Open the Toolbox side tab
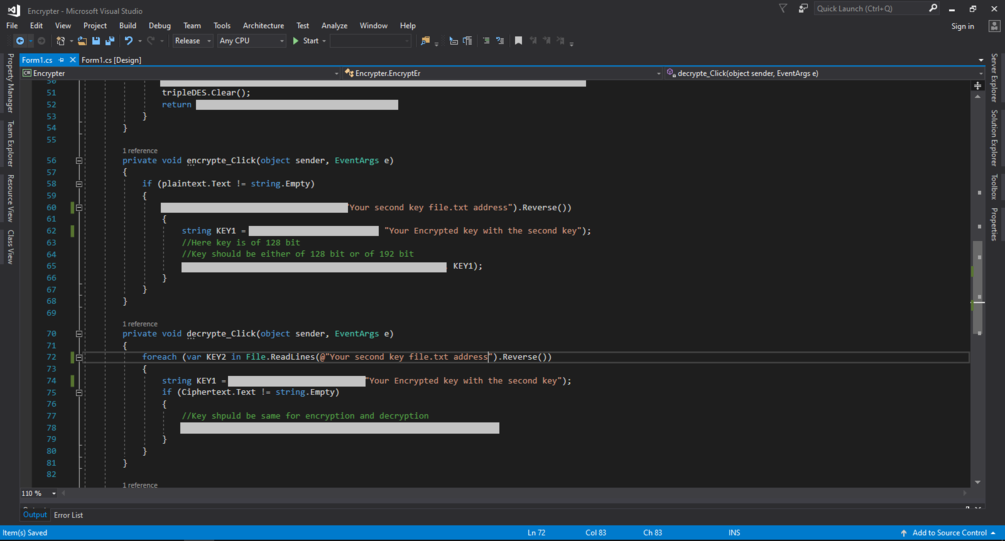 click(x=994, y=187)
